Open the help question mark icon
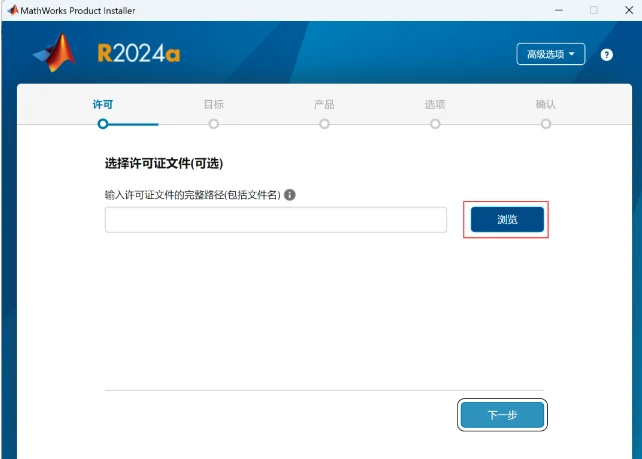The height and width of the screenshot is (459, 642). (606, 55)
